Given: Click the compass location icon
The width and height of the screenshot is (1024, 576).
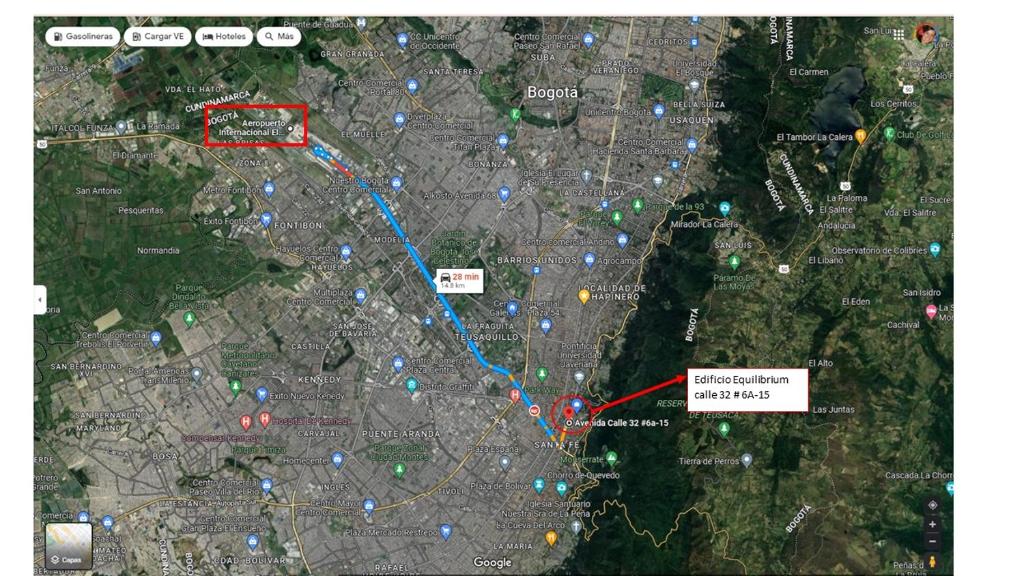Looking at the screenshot, I should tap(933, 505).
